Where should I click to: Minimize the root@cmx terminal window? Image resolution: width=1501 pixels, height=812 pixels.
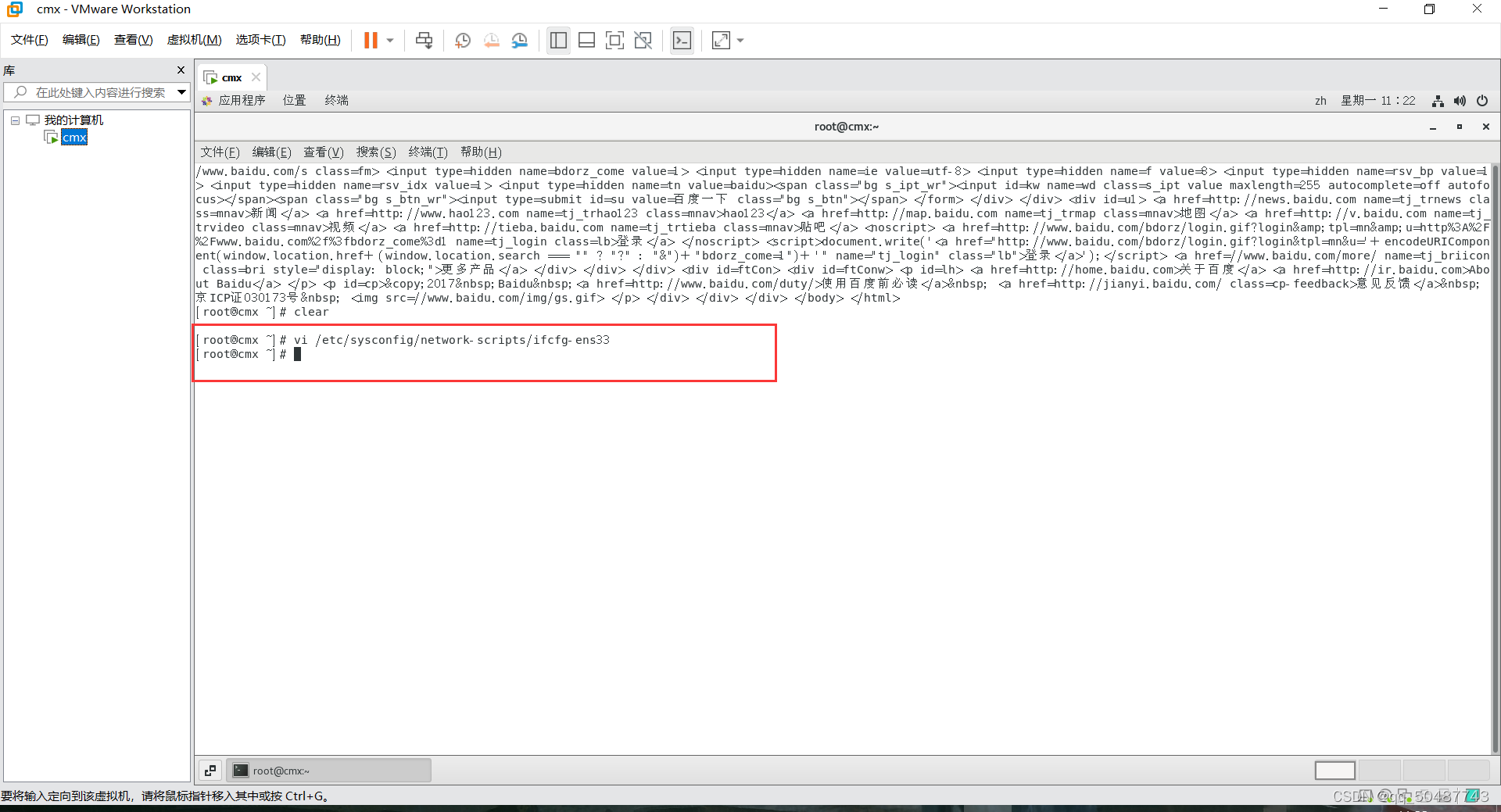(x=1433, y=127)
